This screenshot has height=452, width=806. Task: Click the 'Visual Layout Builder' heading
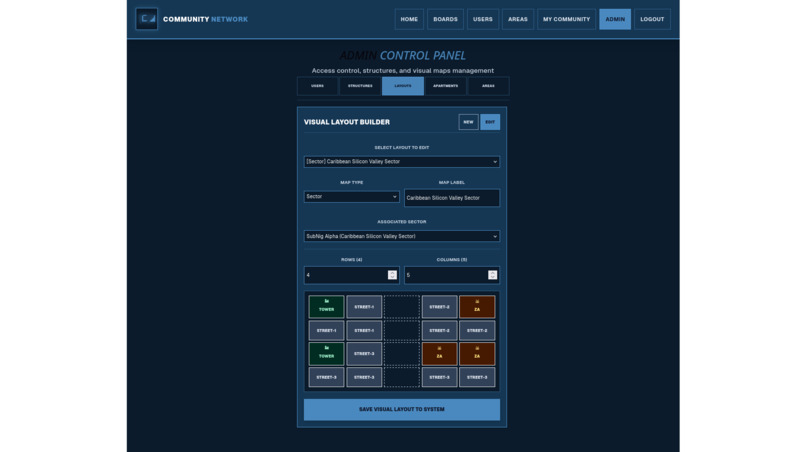click(x=346, y=122)
